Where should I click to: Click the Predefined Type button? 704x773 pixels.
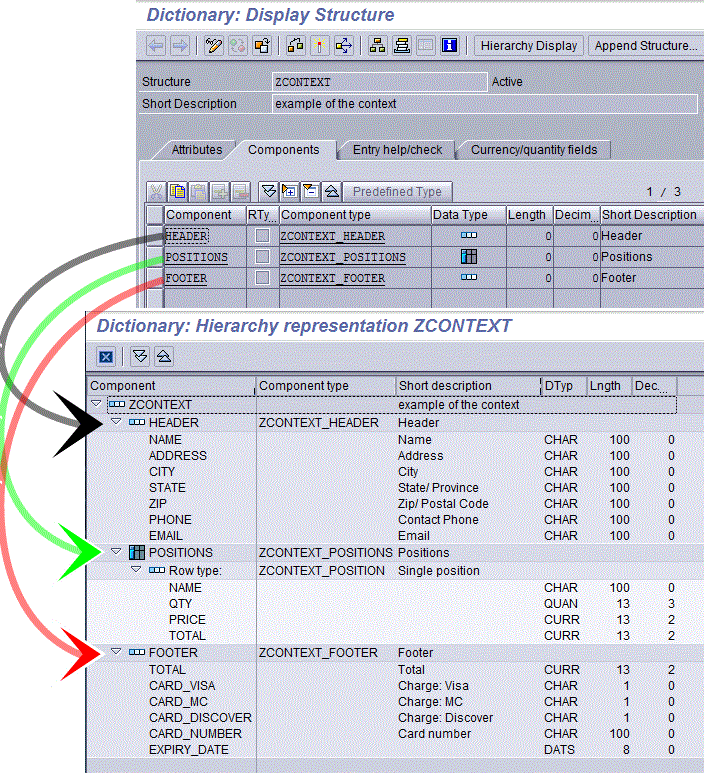click(x=397, y=191)
